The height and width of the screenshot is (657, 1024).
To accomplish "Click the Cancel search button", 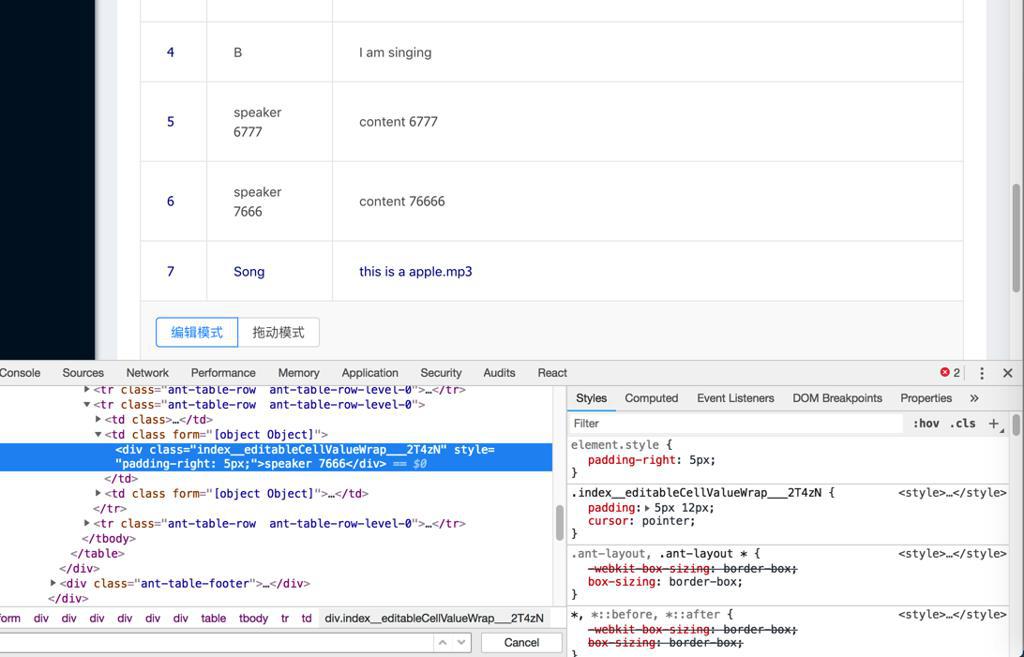I will point(521,642).
